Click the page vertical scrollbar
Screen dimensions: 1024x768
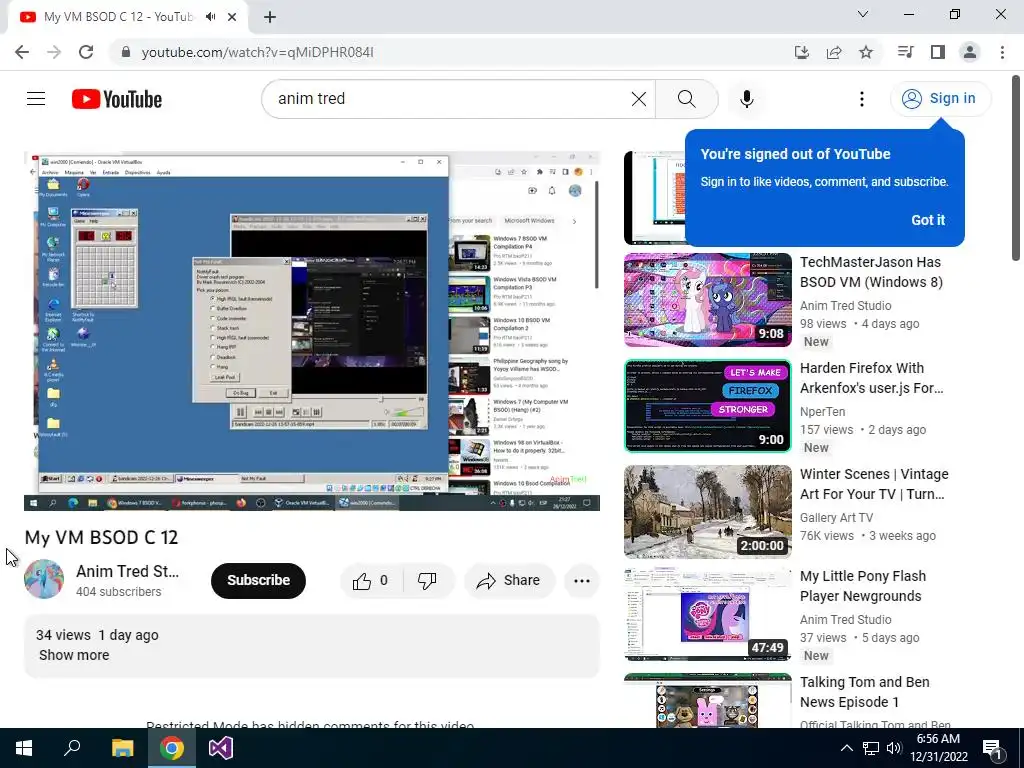1017,168
